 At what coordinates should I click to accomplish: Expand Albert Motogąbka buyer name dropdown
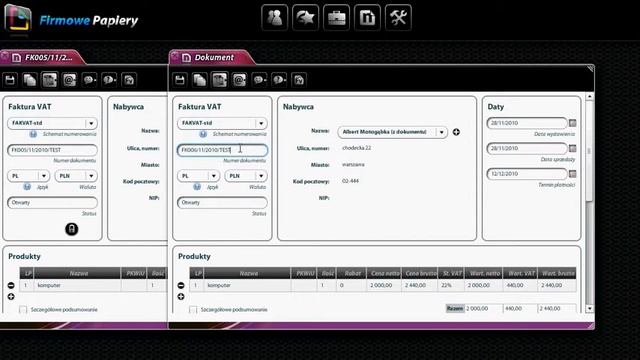click(x=441, y=132)
